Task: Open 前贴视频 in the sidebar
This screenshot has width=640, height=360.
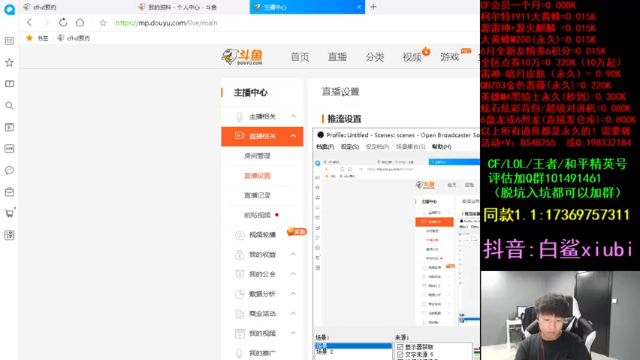Action: click(x=257, y=215)
